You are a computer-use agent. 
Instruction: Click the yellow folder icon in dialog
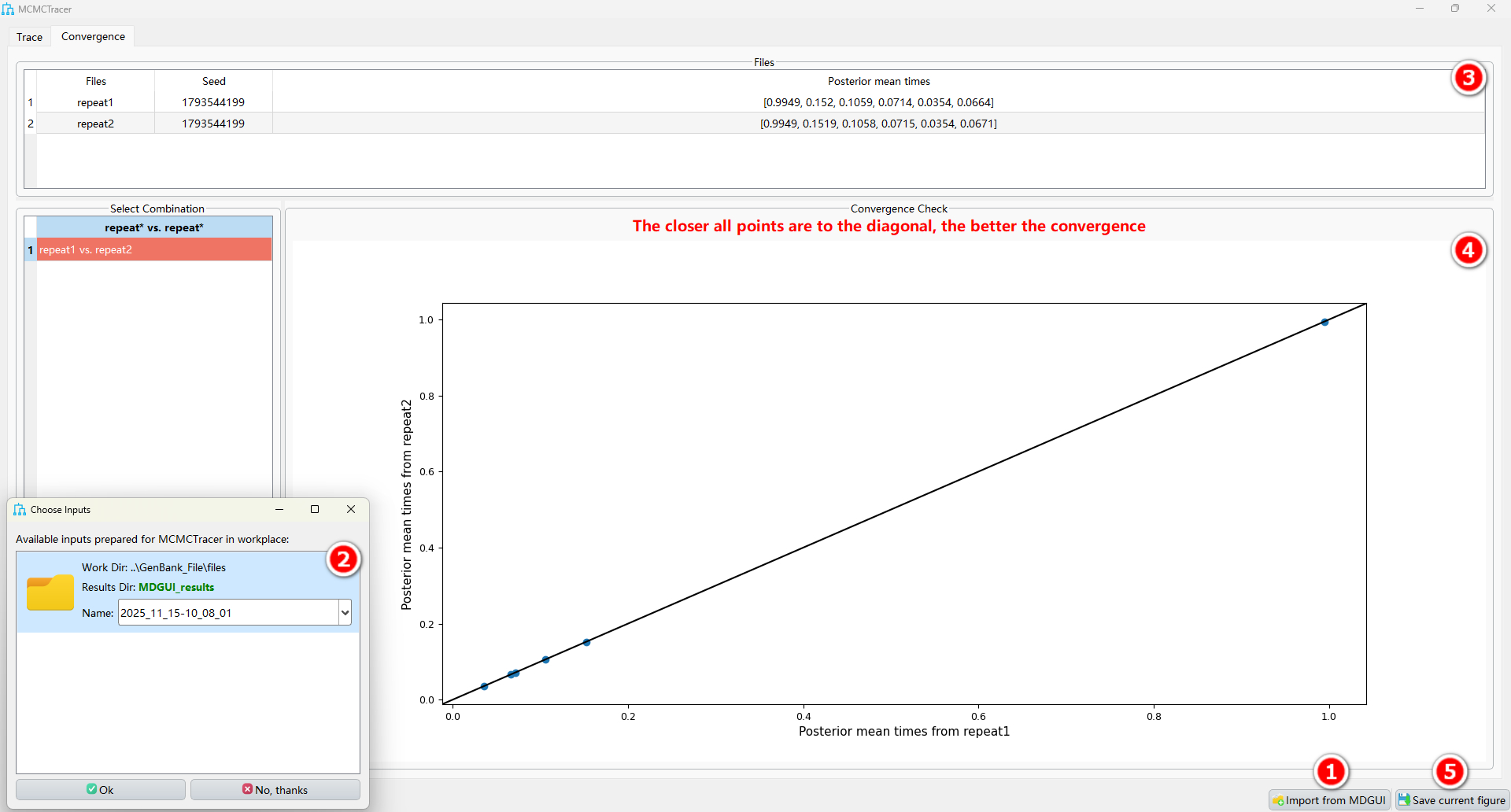click(x=50, y=592)
